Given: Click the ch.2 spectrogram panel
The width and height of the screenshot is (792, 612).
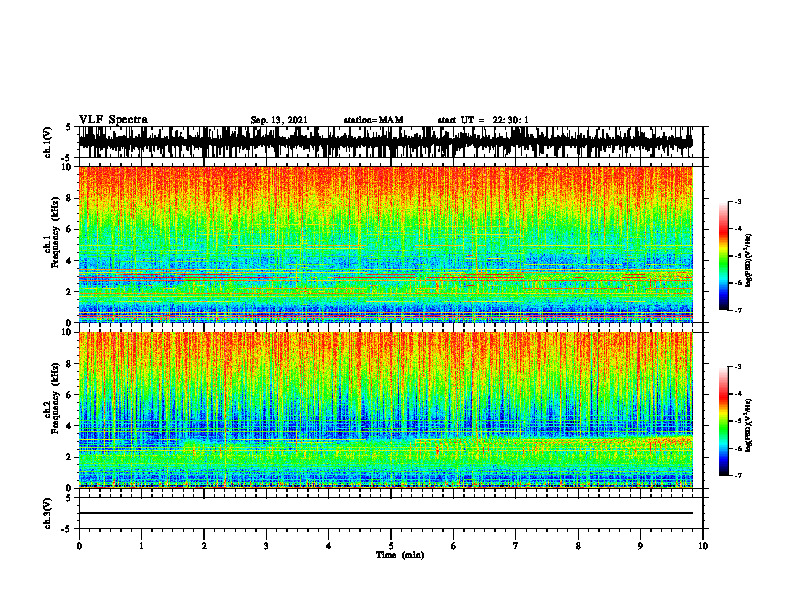Looking at the screenshot, I should click(385, 410).
